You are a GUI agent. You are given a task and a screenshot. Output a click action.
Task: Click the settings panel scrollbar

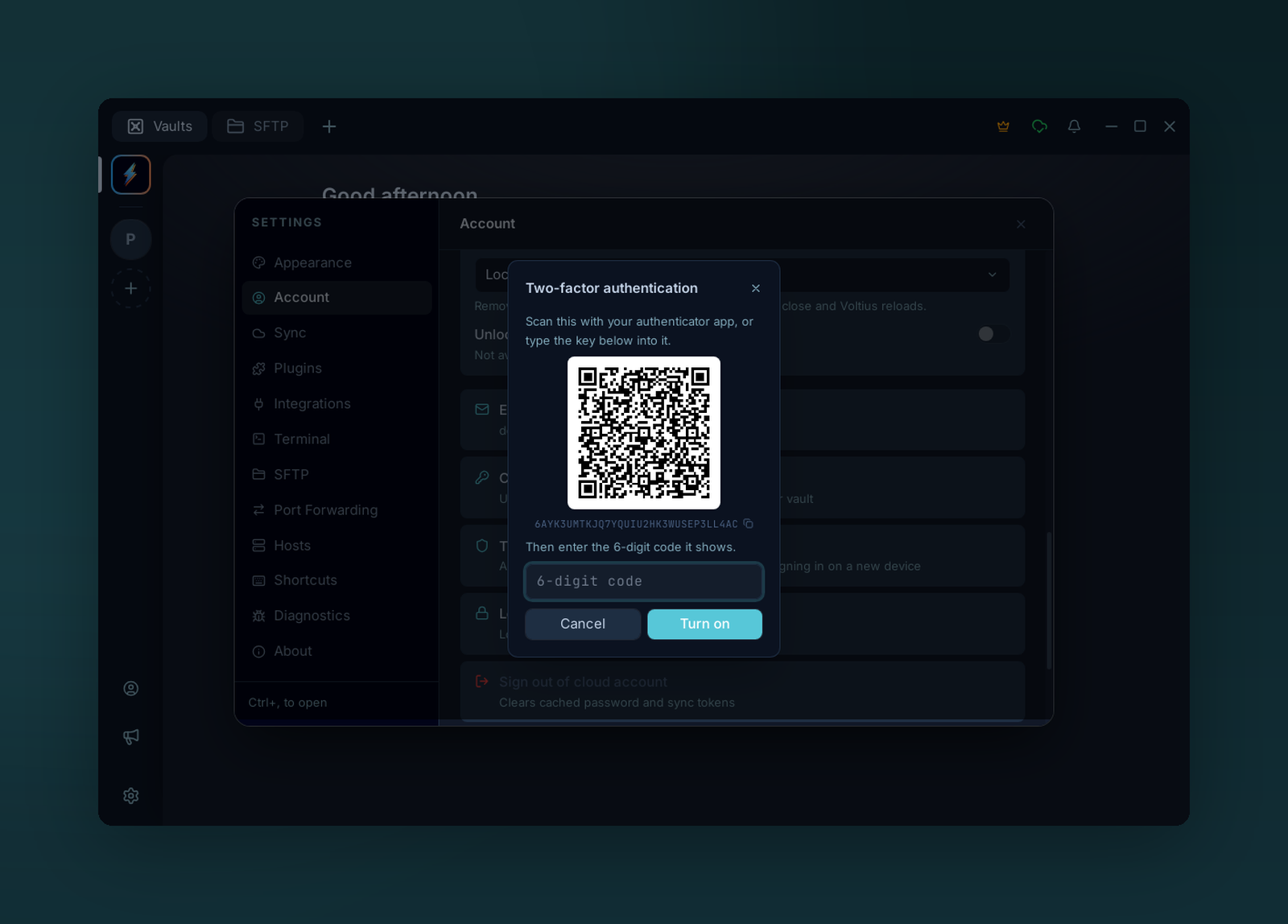pyautogui.click(x=1049, y=600)
